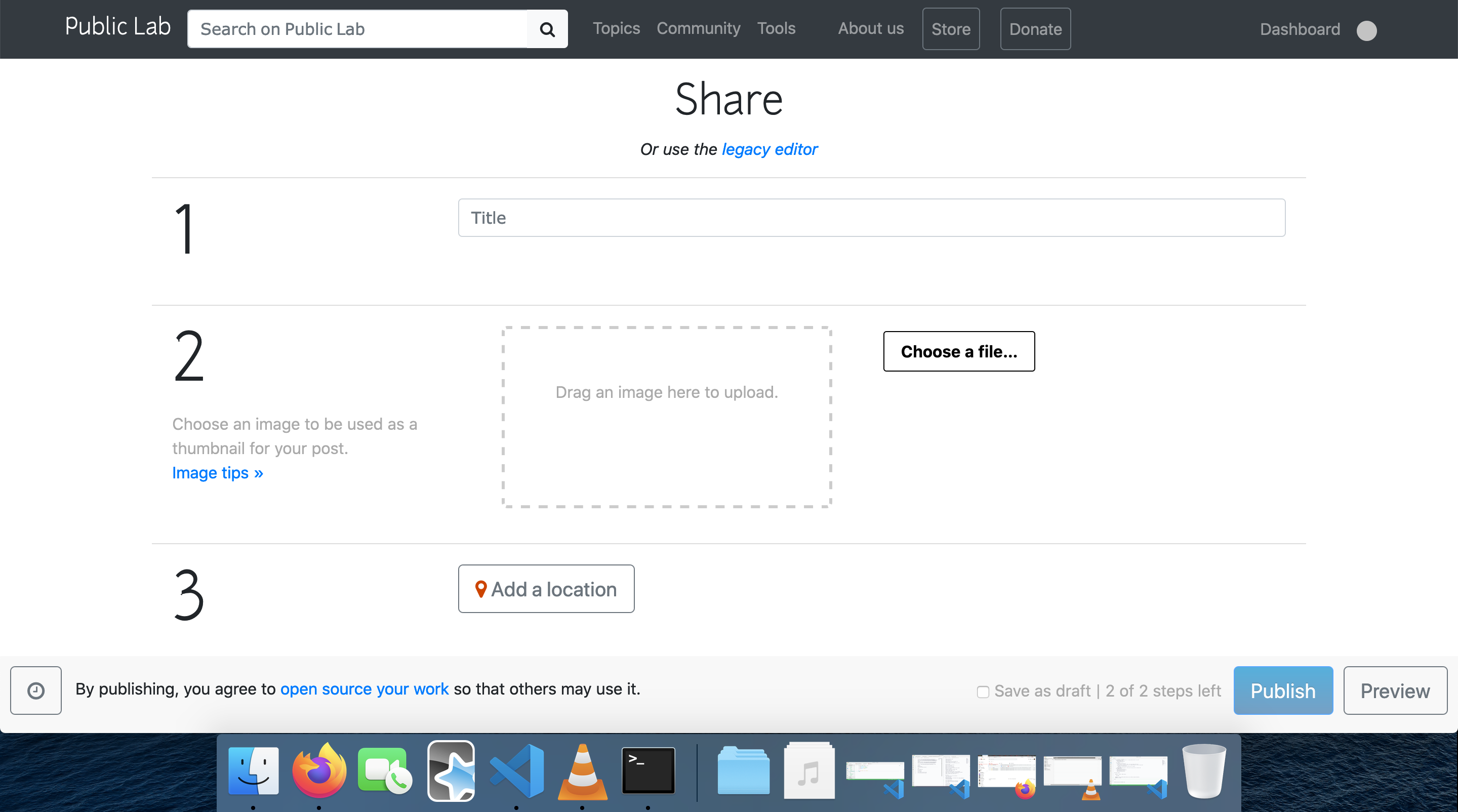Viewport: 1458px width, 812px height.
Task: Open the Terminal dock icon
Action: (648, 770)
